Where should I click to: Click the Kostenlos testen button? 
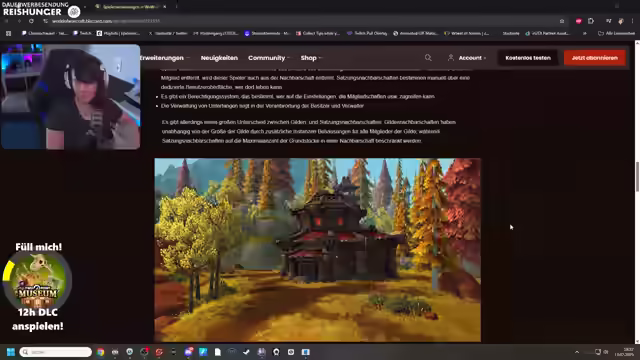tap(528, 58)
